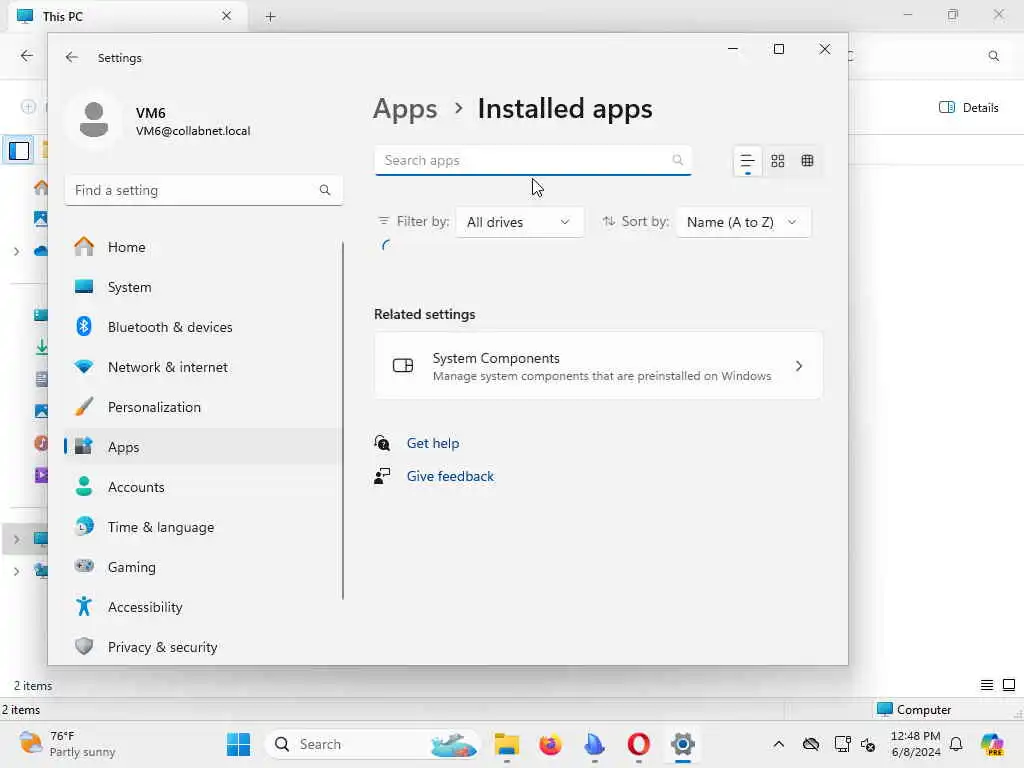
Task: Open the weather widget showing 76°F
Action: coord(67,744)
